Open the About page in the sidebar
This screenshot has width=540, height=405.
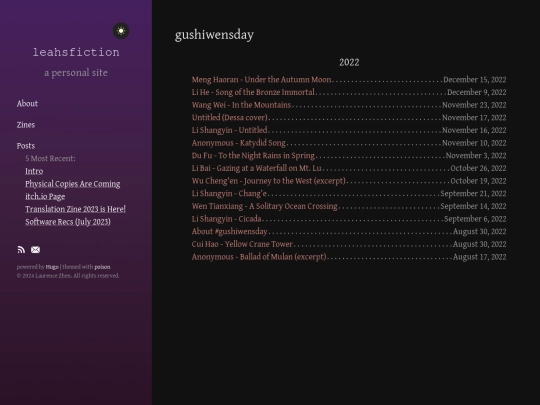coord(27,104)
